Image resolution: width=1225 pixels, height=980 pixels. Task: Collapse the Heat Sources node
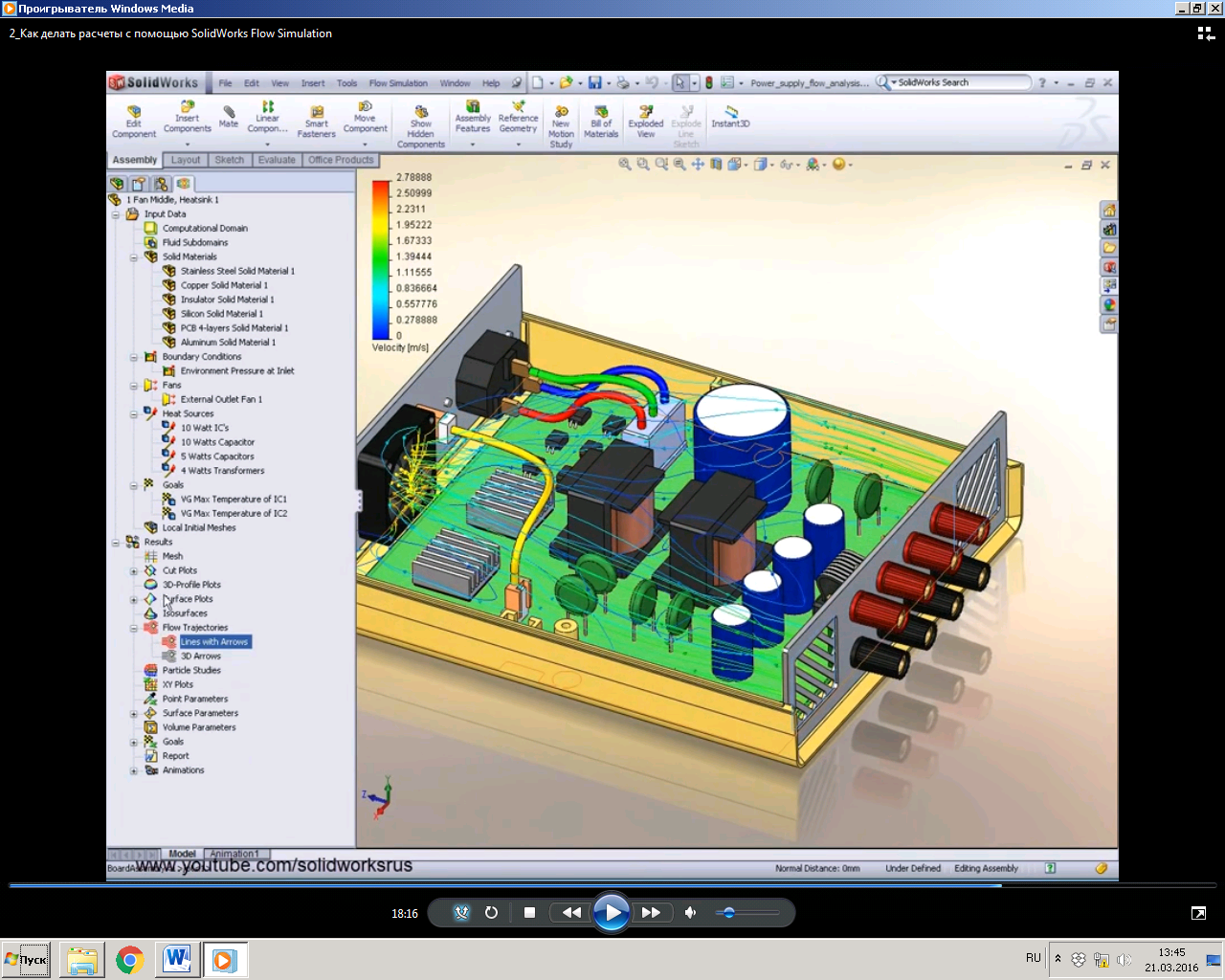click(134, 414)
